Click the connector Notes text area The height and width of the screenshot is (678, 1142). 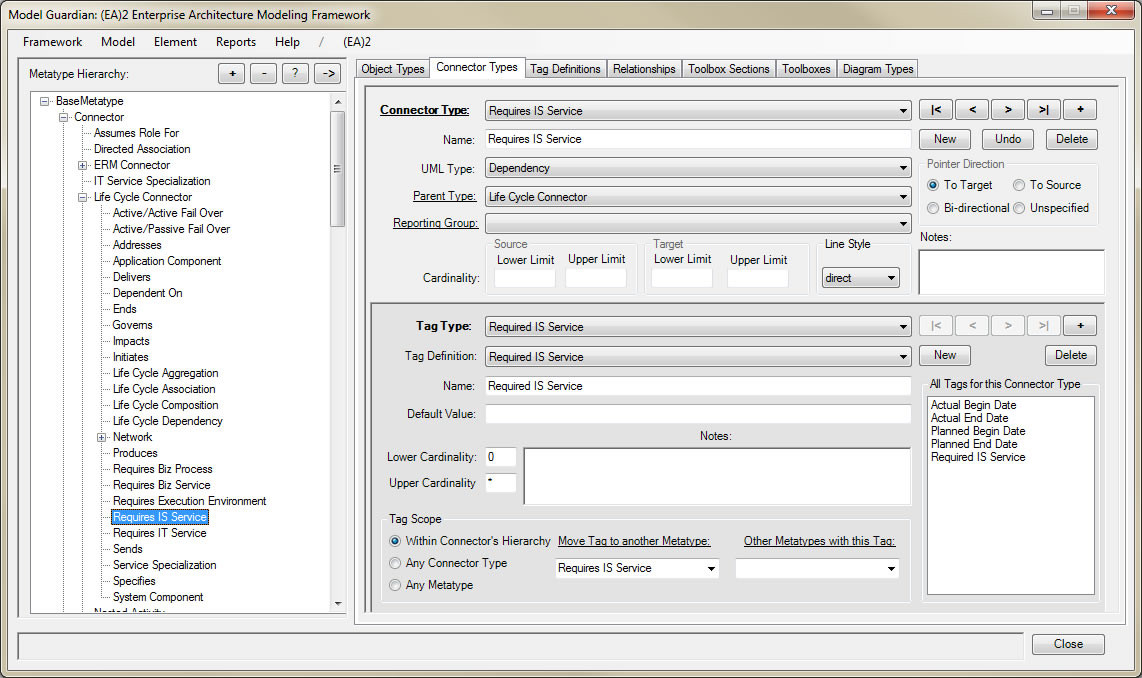[x=1011, y=272]
